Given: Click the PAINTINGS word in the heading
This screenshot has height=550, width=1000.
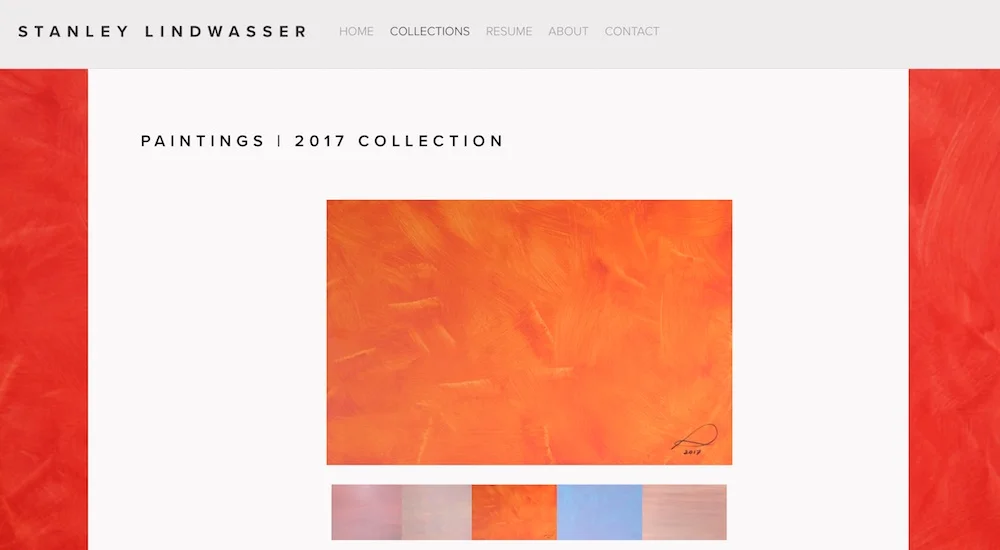Looking at the screenshot, I should 203,141.
